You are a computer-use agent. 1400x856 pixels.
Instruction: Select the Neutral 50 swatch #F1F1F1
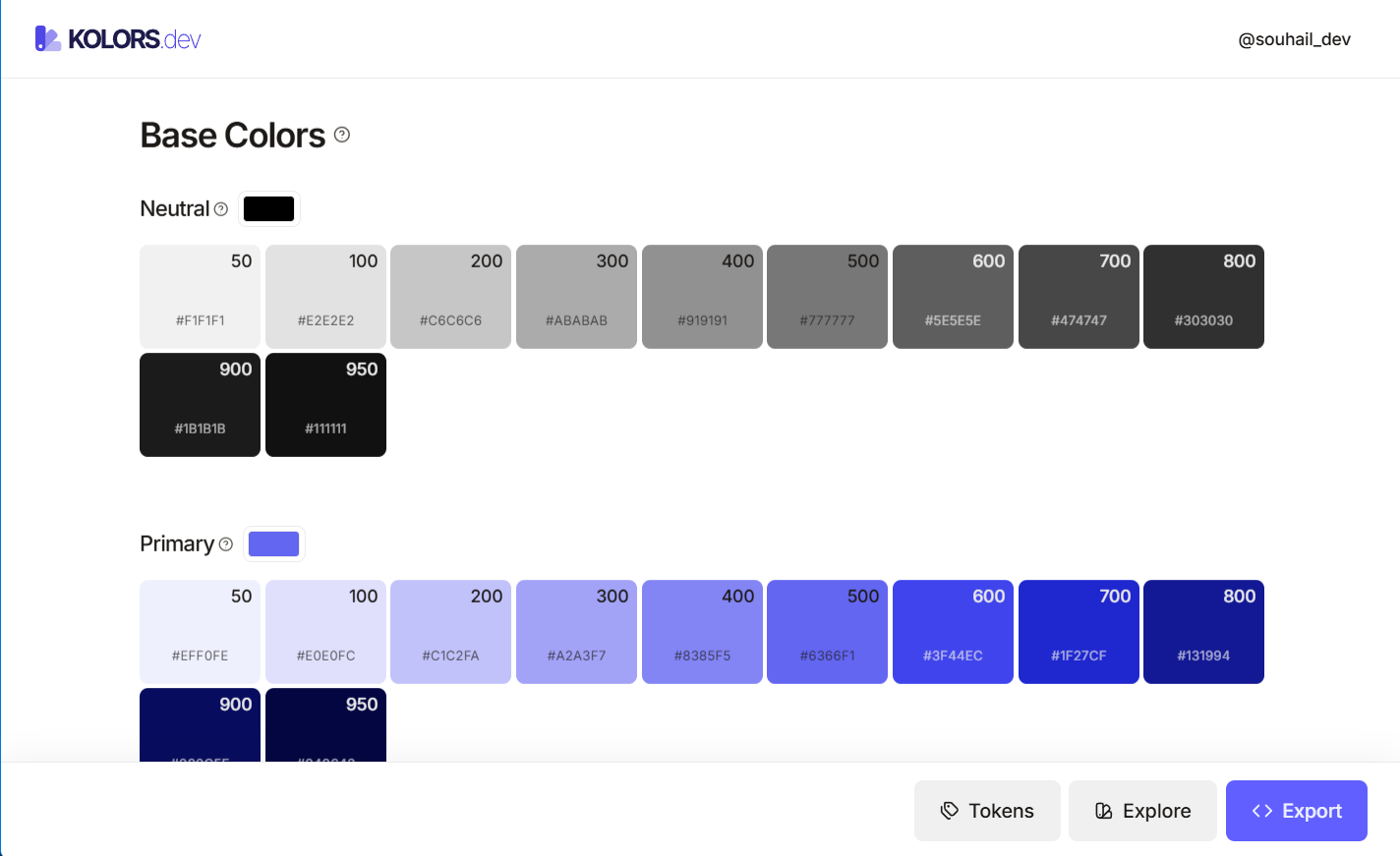tap(200, 297)
